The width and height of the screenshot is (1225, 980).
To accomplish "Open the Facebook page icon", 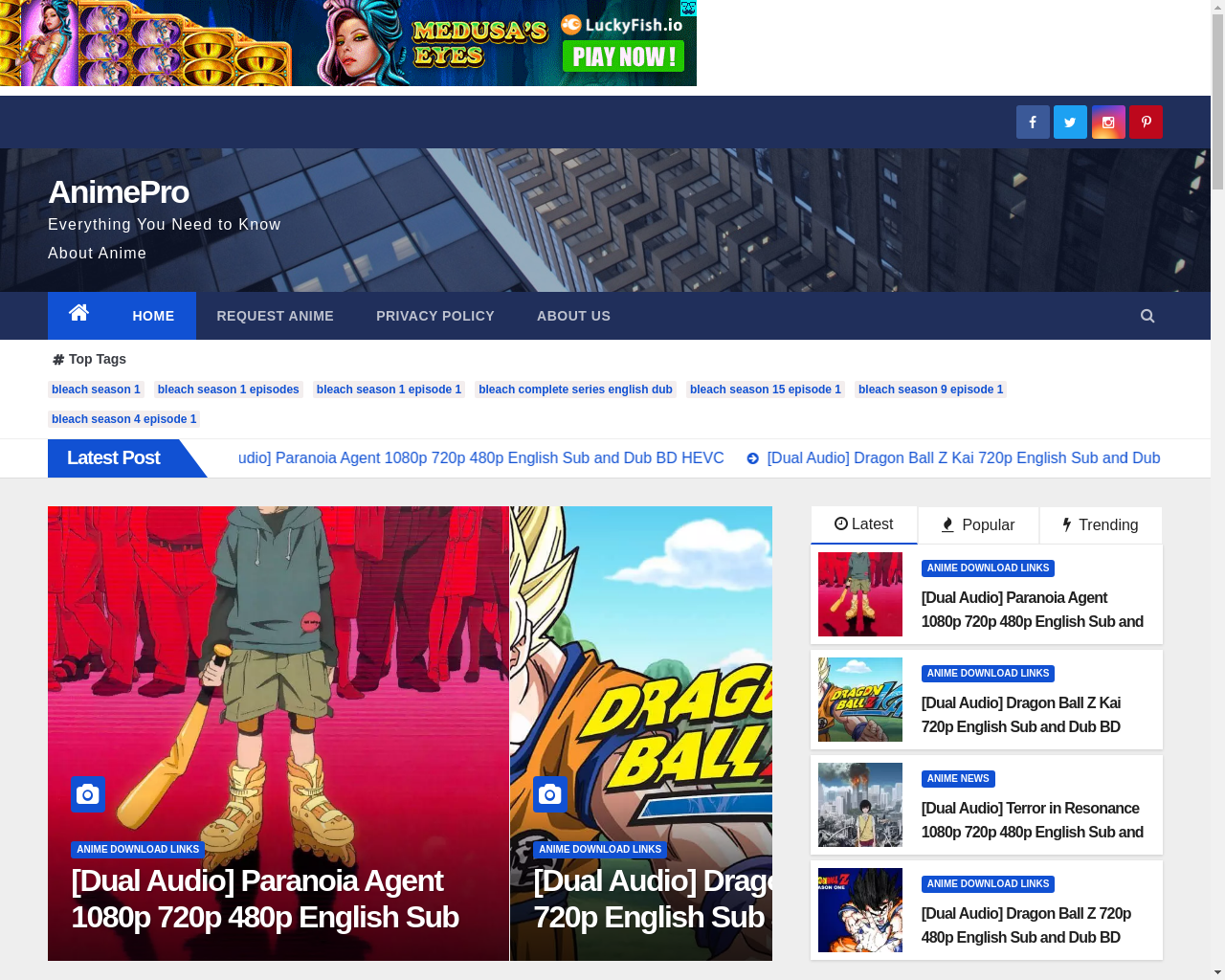I will [x=1033, y=122].
